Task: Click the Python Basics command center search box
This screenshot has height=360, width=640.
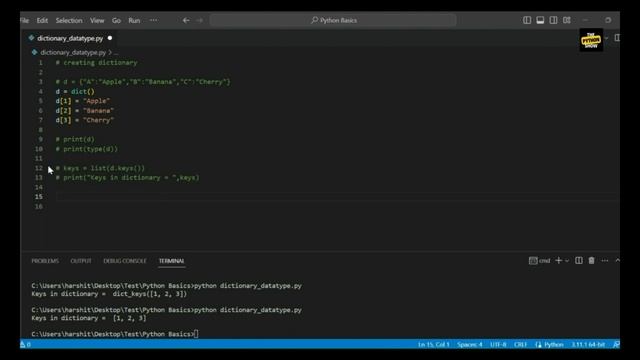Action: (333, 20)
